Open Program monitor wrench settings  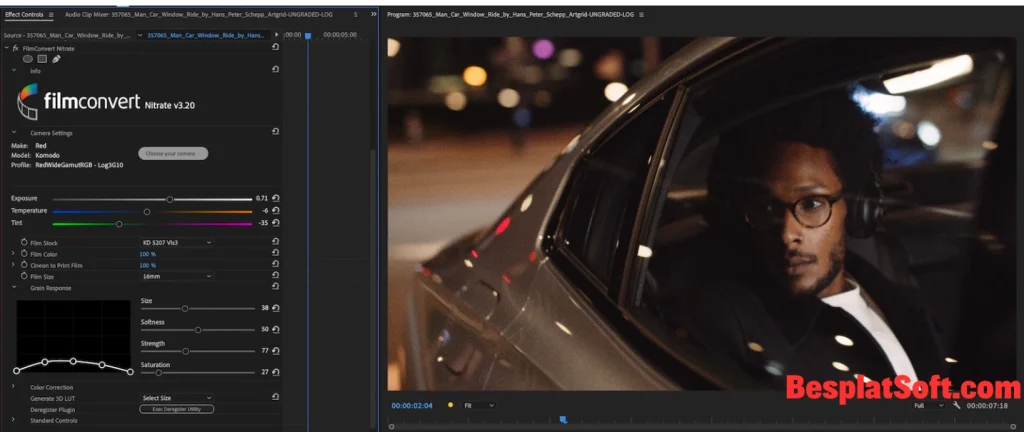(x=957, y=405)
